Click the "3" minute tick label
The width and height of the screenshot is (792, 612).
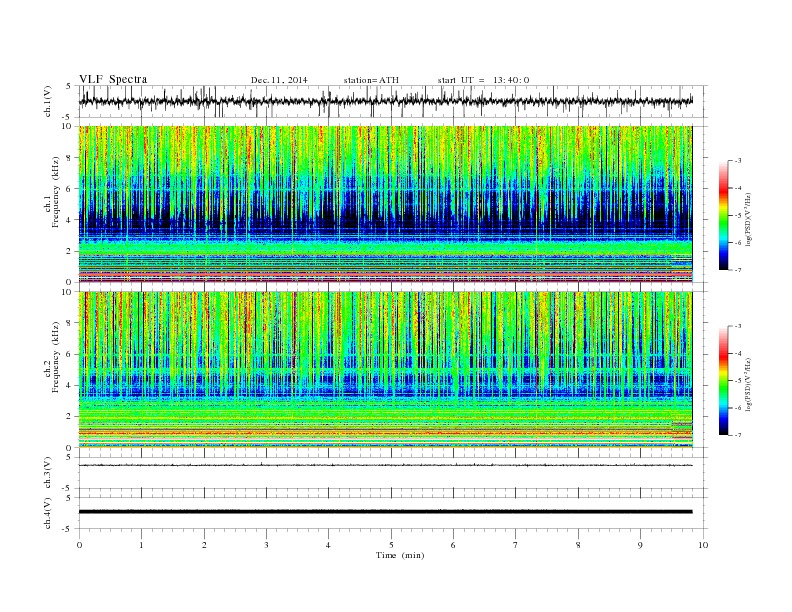(266, 545)
